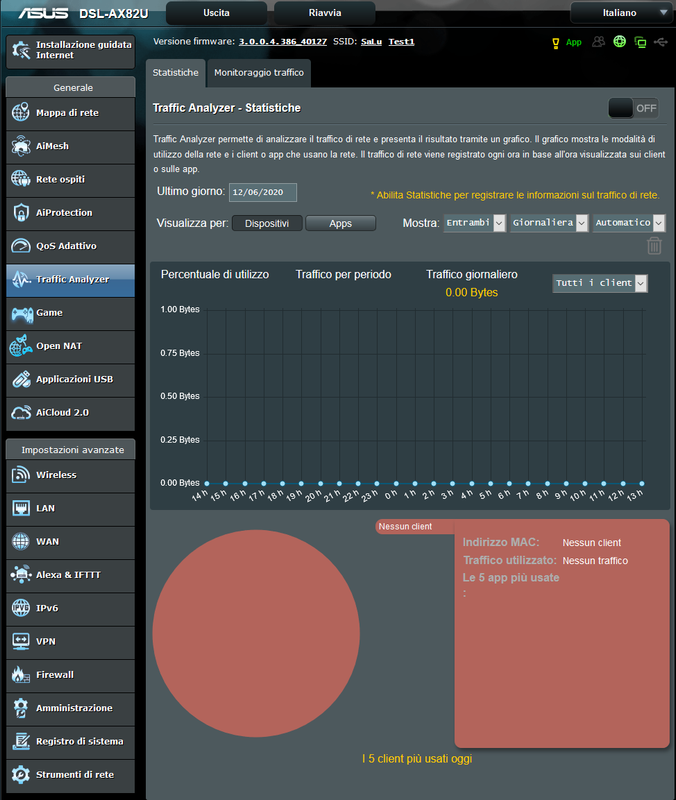Toggle the Traffic Analyzer statistics OFF switch
676x800 pixels.
633,108
